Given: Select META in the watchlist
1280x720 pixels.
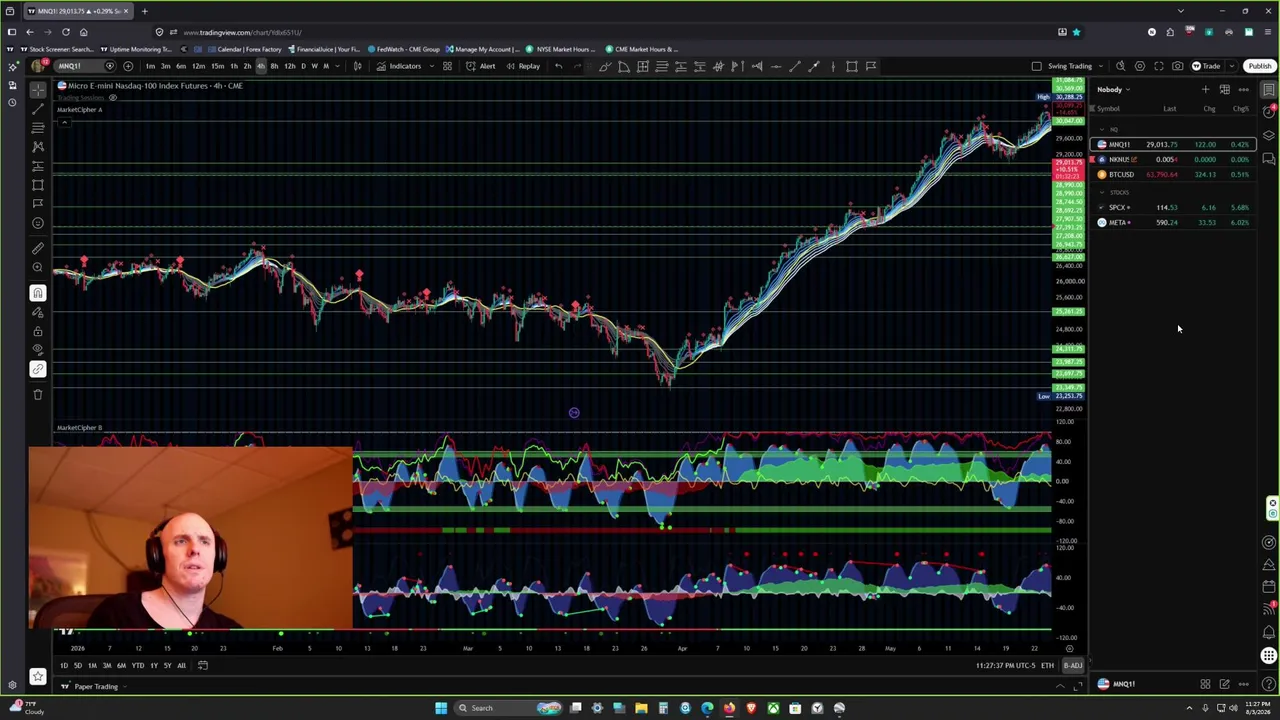Looking at the screenshot, I should click(x=1174, y=222).
